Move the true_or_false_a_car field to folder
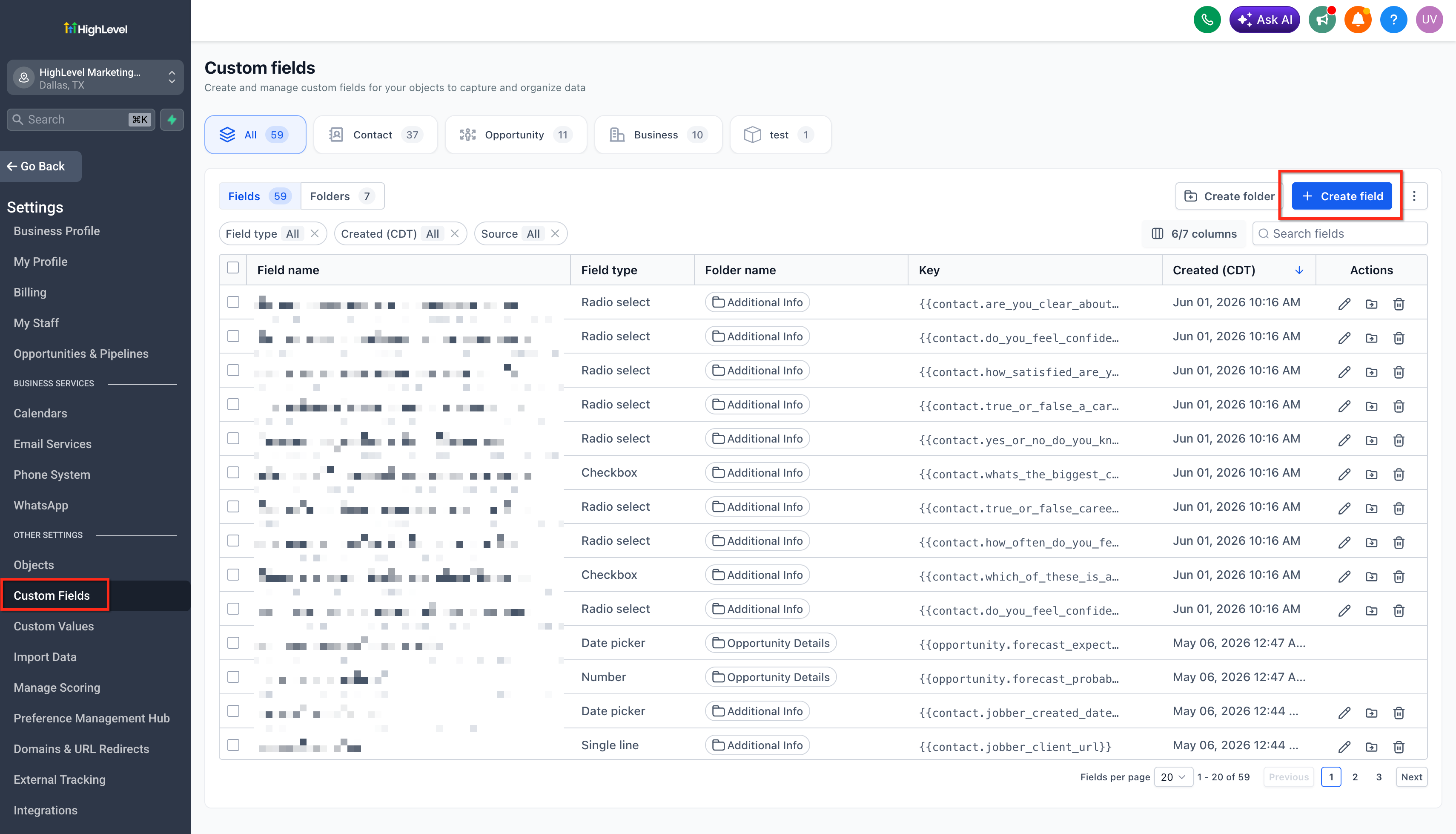The image size is (1456, 834). 1372,406
